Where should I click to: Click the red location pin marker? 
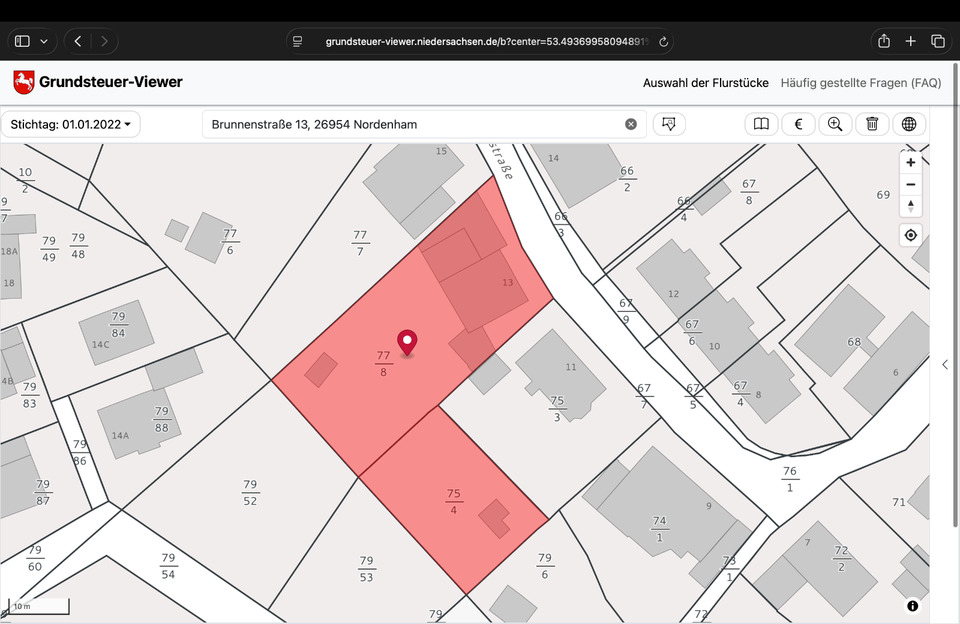tap(407, 342)
